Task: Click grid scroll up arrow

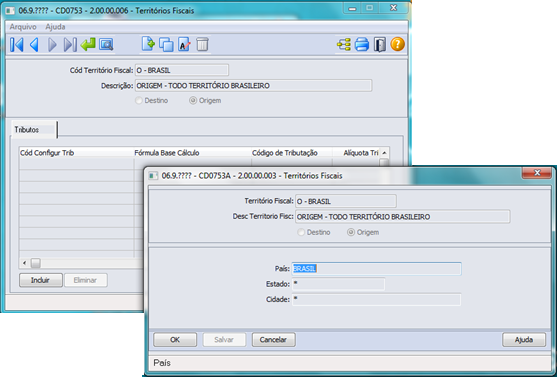Action: pos(384,153)
